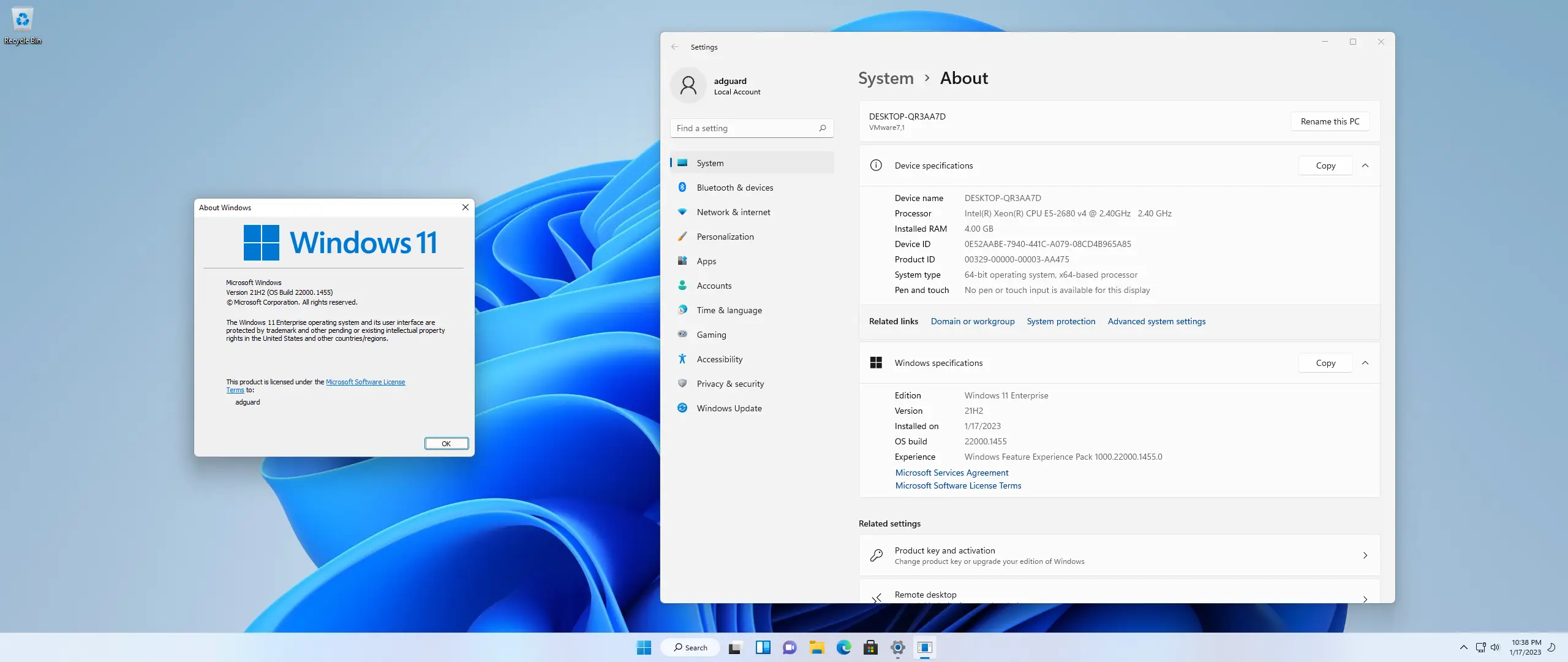This screenshot has width=1568, height=662.
Task: Open Personalization settings
Action: (x=725, y=236)
